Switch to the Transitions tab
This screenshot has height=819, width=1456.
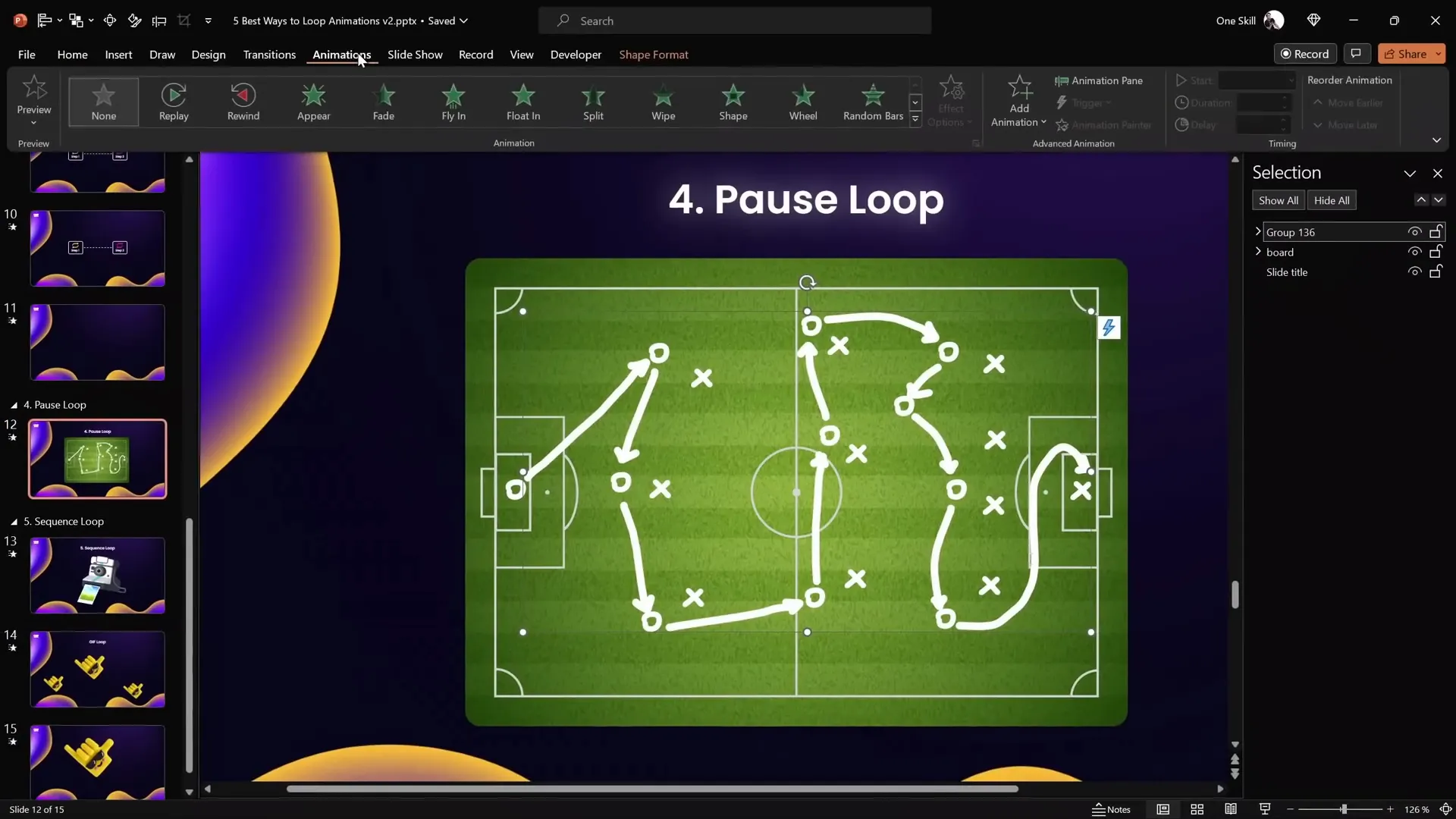(269, 55)
